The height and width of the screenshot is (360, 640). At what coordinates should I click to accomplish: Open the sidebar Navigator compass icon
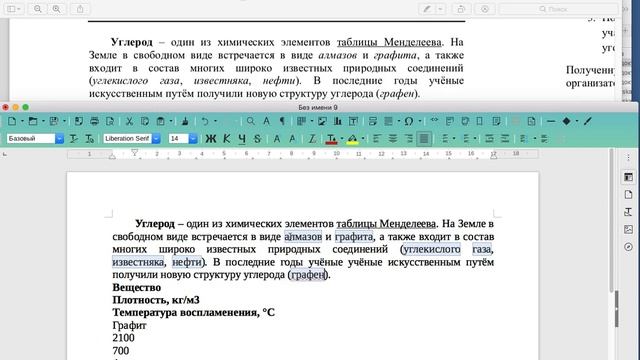click(x=629, y=247)
